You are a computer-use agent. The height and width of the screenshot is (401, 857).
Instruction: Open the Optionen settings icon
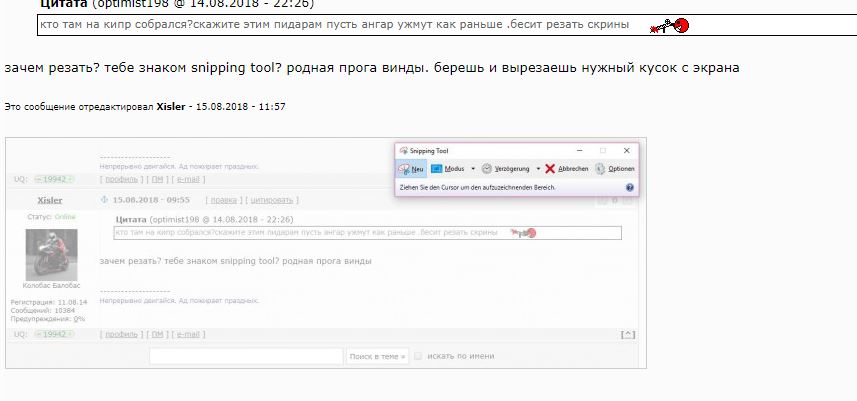pyautogui.click(x=600, y=169)
